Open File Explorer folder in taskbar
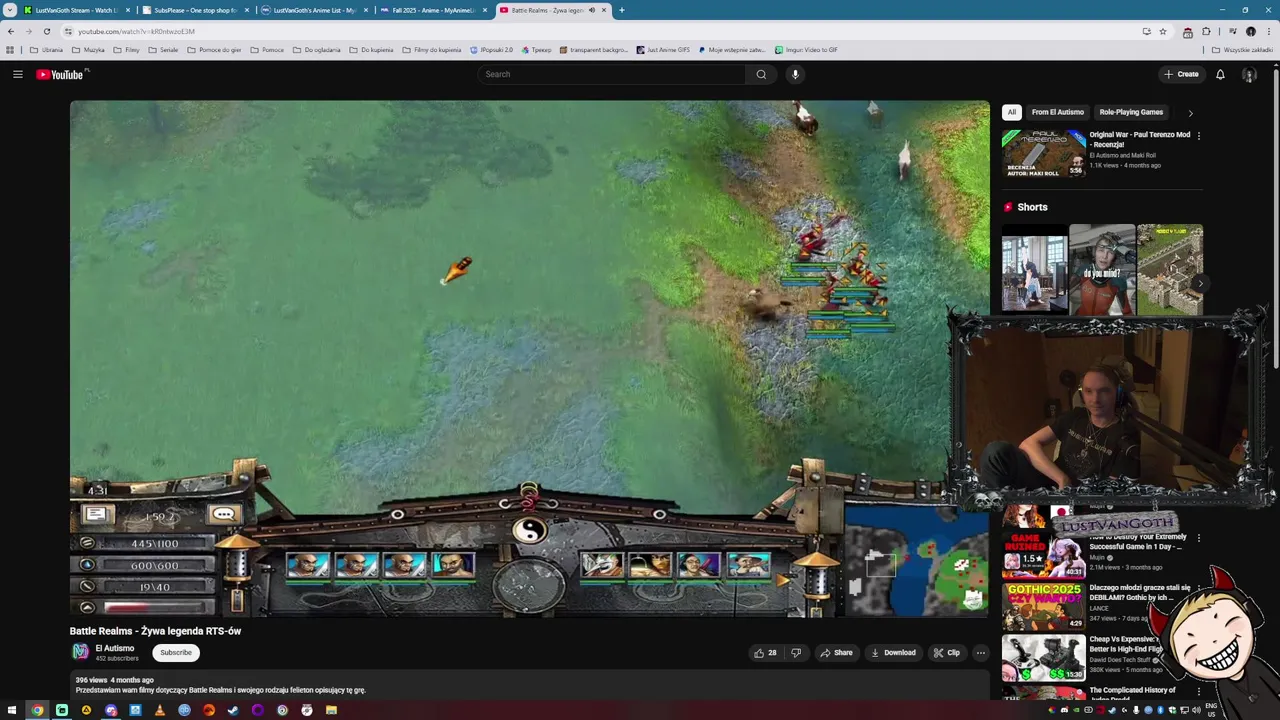The image size is (1280, 720). (x=331, y=710)
